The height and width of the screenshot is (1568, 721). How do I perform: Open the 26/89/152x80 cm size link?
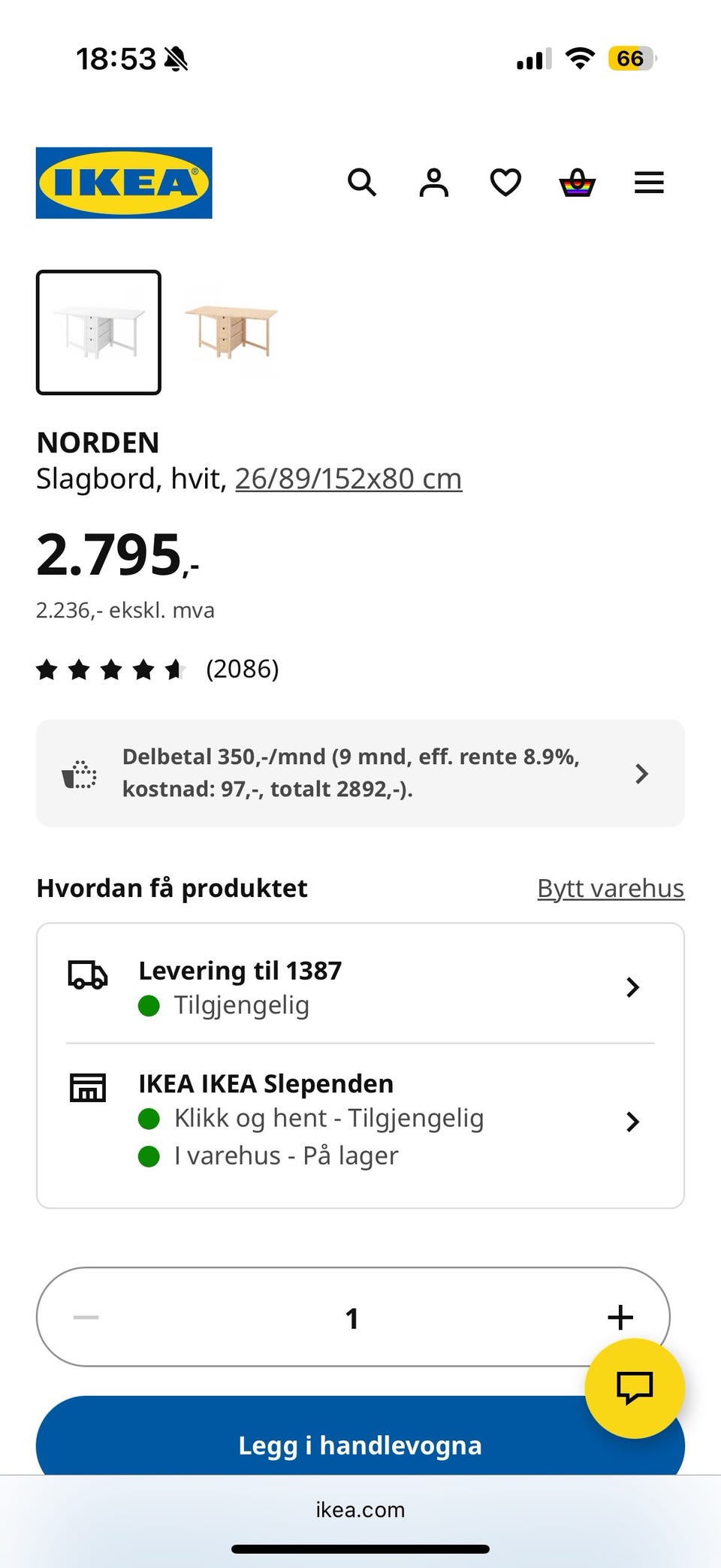348,479
